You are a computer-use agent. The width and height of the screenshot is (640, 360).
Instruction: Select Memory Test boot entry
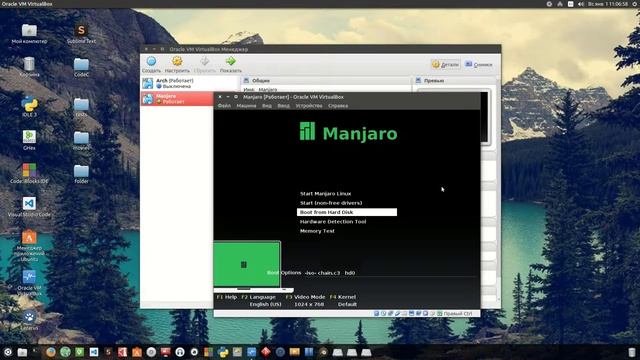(317, 231)
